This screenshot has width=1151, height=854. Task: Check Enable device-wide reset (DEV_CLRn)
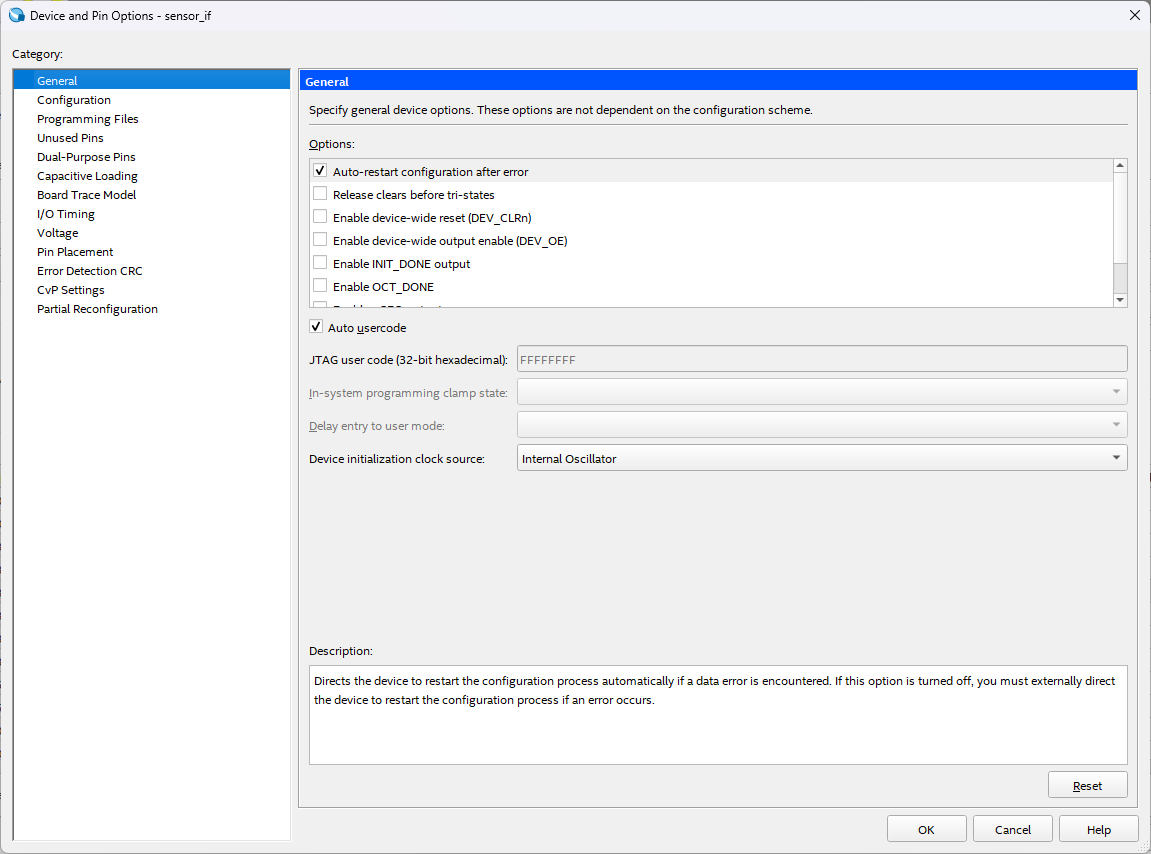pyautogui.click(x=320, y=218)
